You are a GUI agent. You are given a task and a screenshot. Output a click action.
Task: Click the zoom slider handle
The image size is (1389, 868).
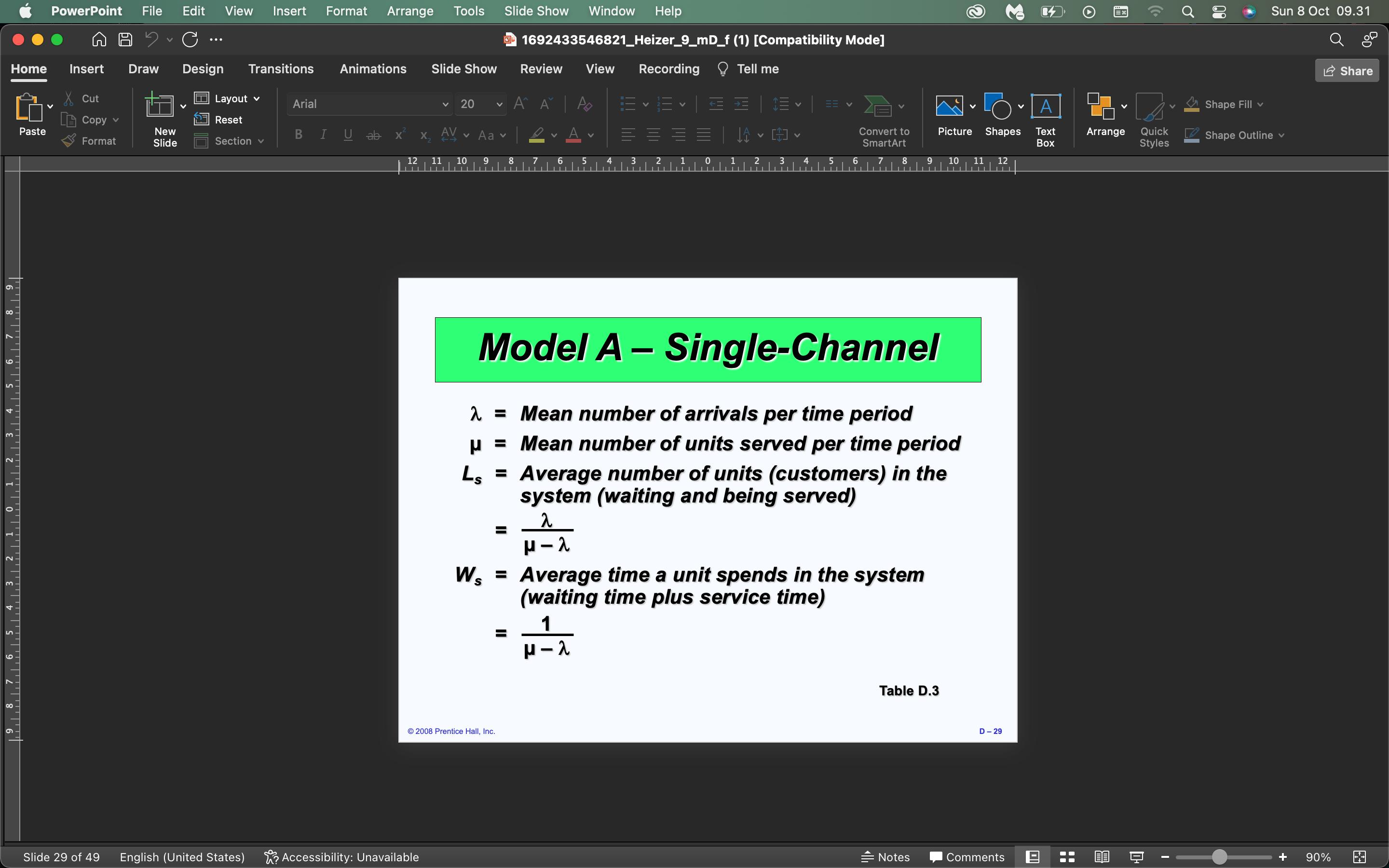pyautogui.click(x=1219, y=857)
